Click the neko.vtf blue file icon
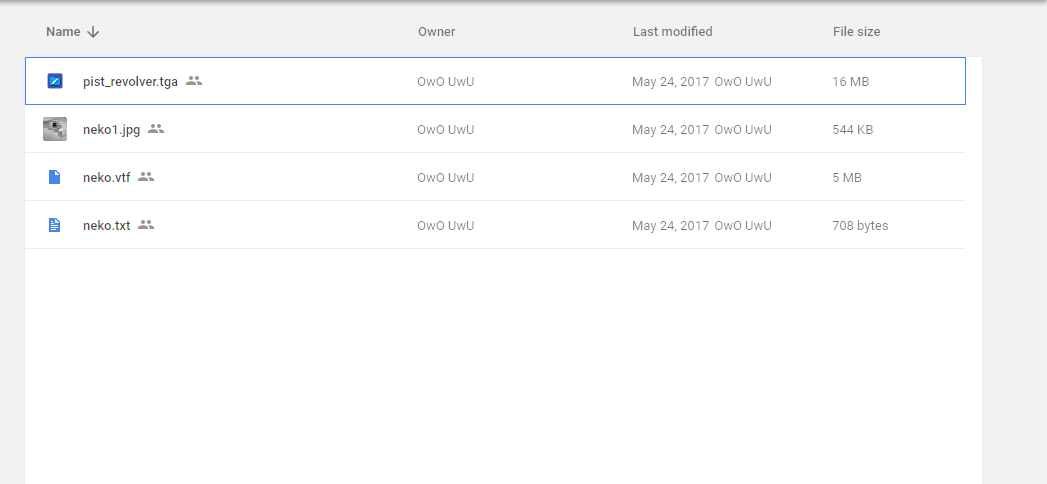1047x484 pixels. point(55,177)
